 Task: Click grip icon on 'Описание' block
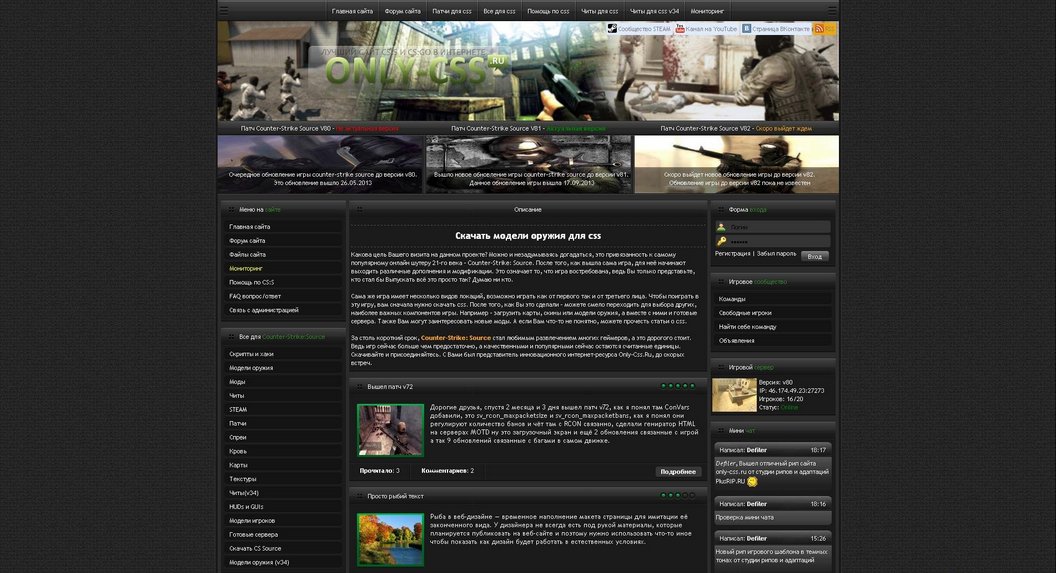(x=360, y=209)
